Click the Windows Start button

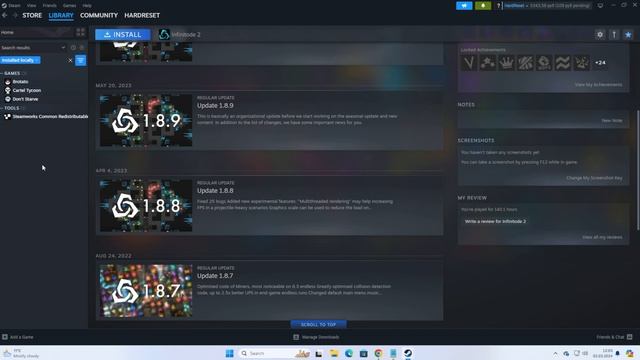click(x=229, y=353)
